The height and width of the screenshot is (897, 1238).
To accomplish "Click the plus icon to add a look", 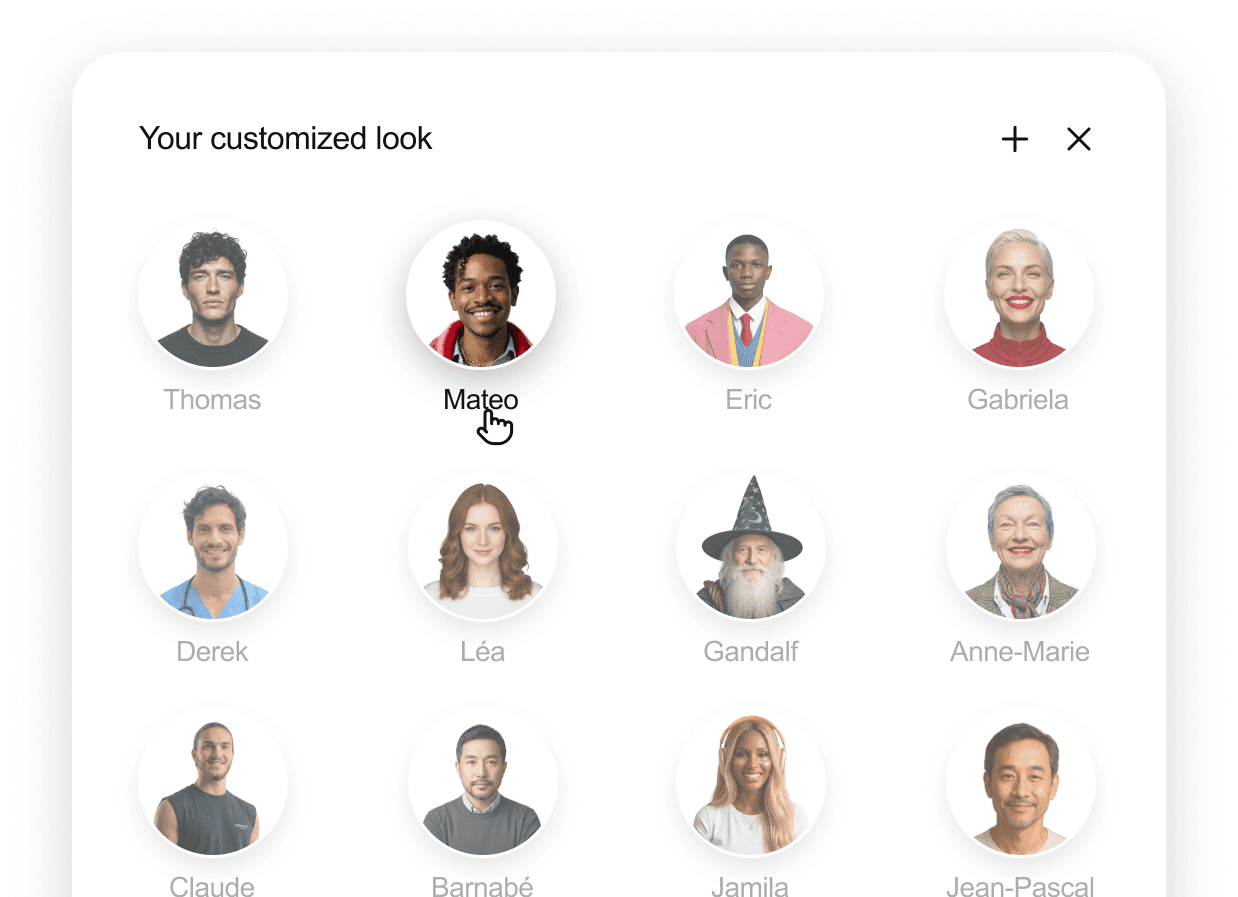I will (1015, 139).
